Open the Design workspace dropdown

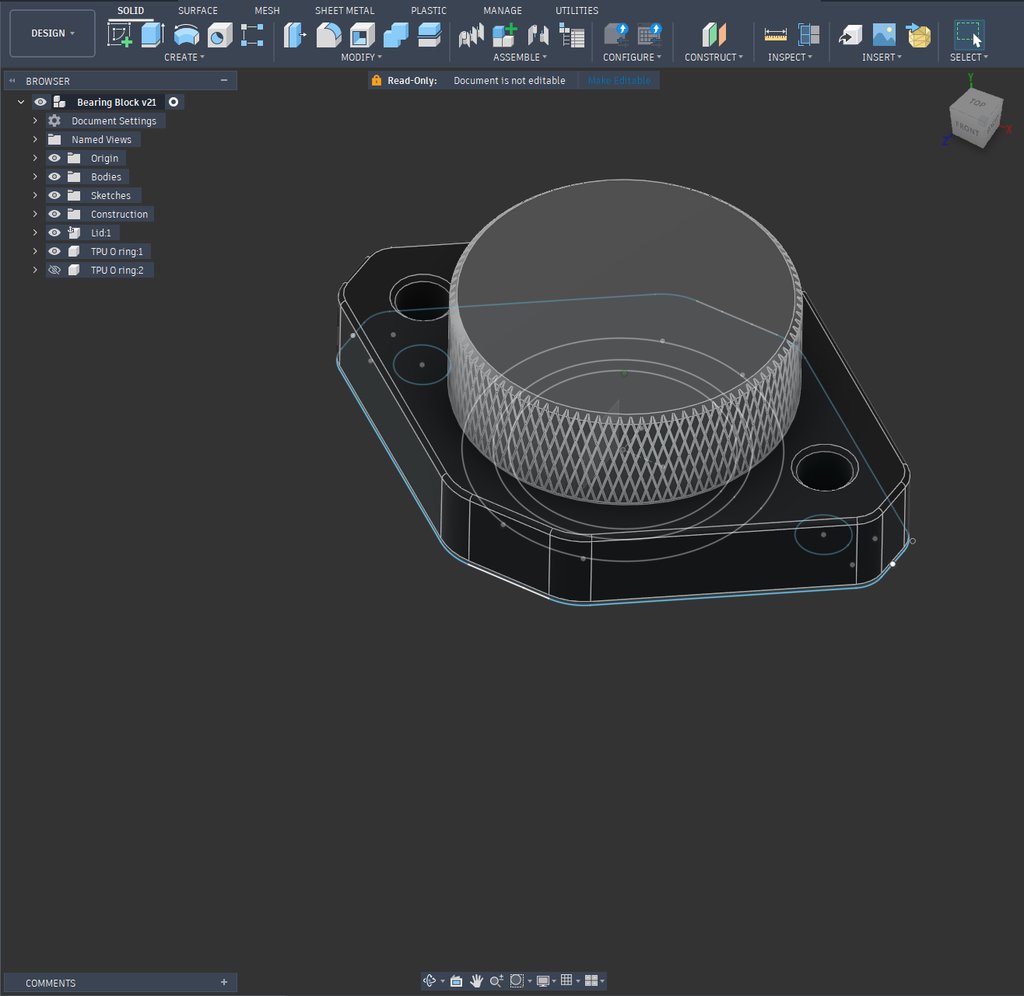point(53,33)
